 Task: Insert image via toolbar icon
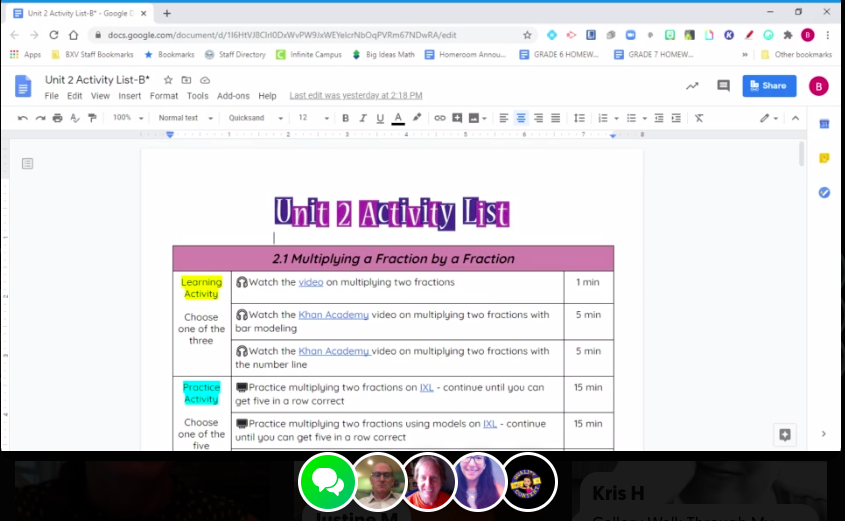click(474, 118)
